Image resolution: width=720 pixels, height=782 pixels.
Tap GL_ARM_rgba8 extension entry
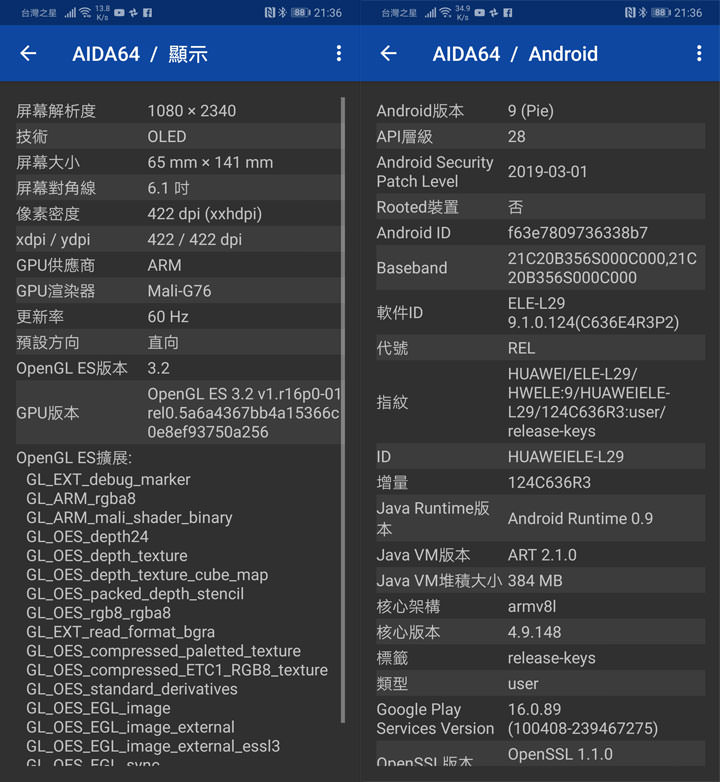[x=81, y=498]
